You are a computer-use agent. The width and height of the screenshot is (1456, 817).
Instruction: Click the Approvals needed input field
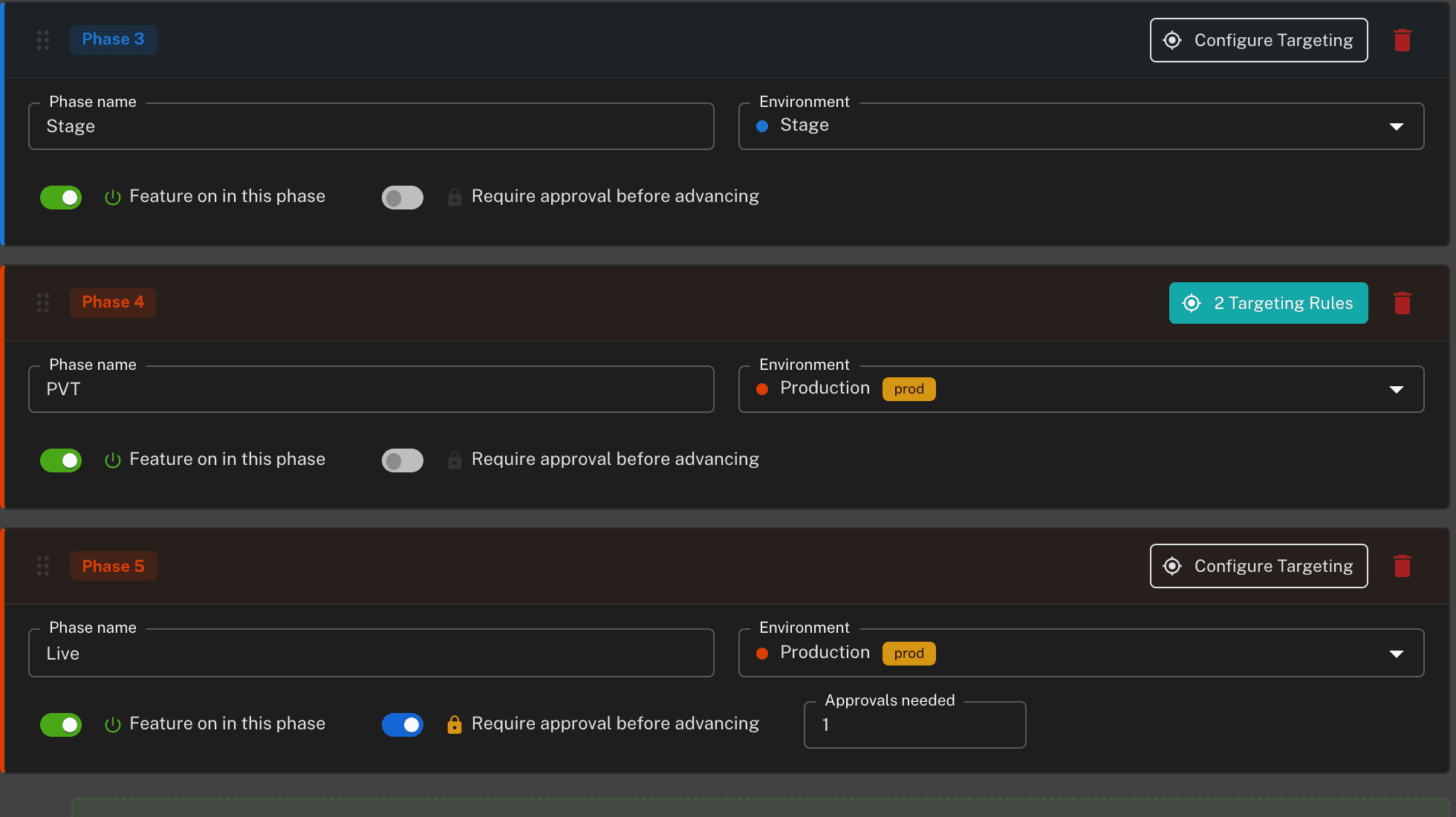[915, 725]
